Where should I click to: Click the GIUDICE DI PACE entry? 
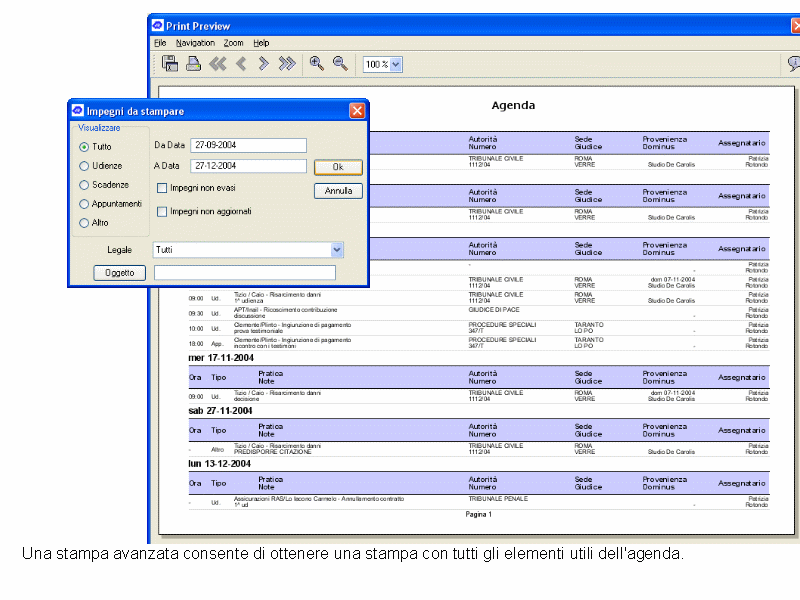click(494, 310)
